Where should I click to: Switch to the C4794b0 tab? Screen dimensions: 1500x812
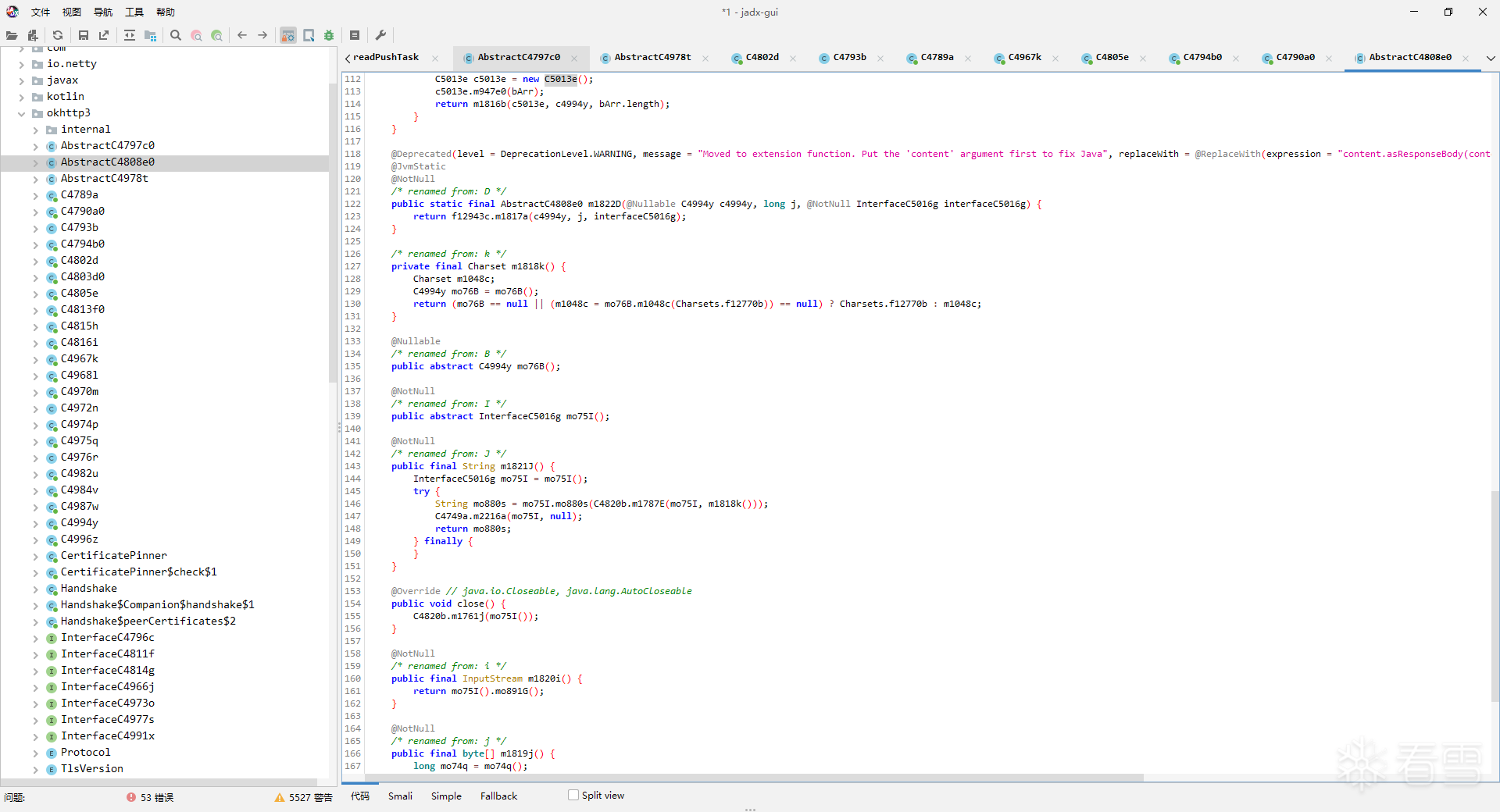point(1202,57)
